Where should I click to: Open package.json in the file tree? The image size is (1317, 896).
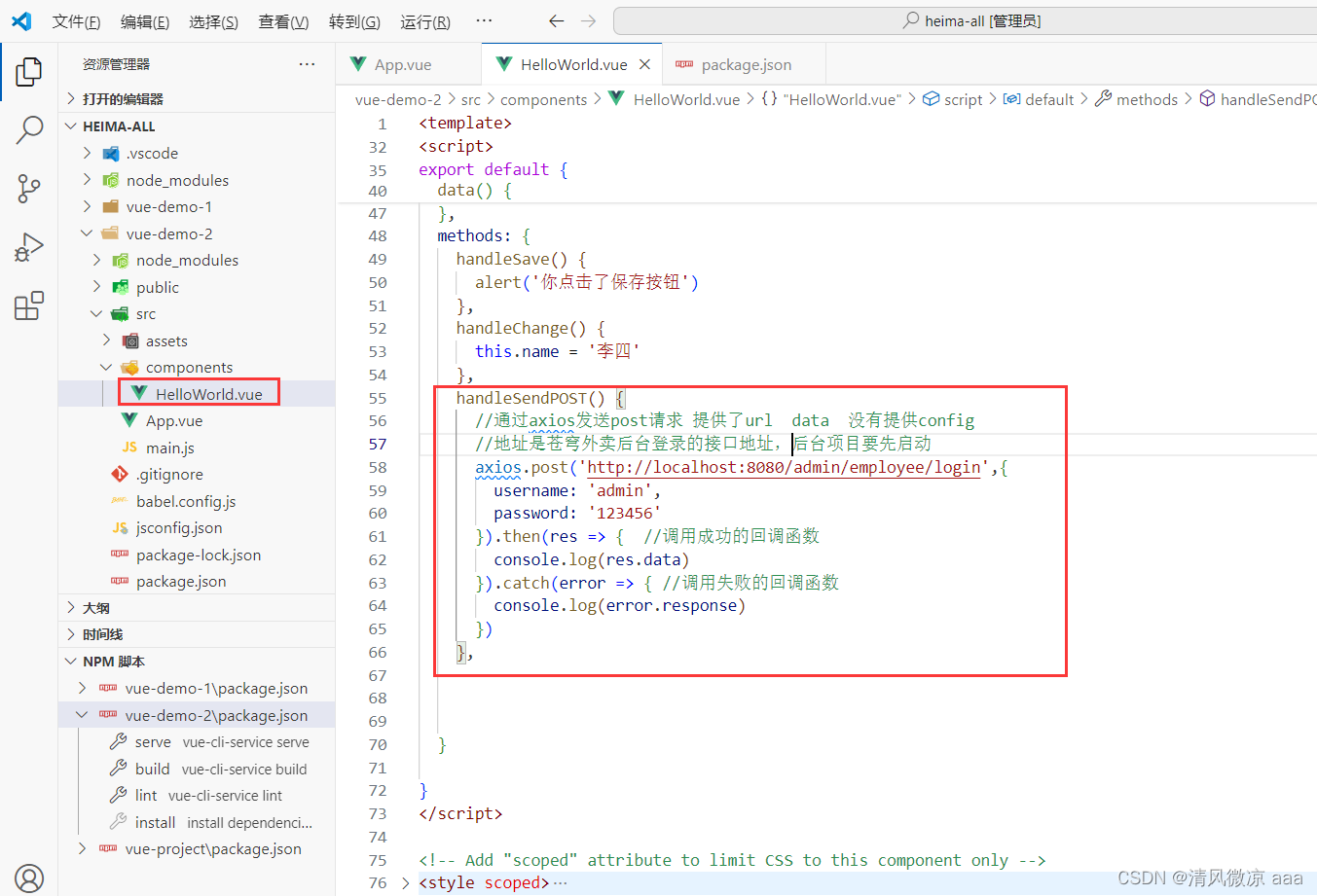[x=198, y=581]
